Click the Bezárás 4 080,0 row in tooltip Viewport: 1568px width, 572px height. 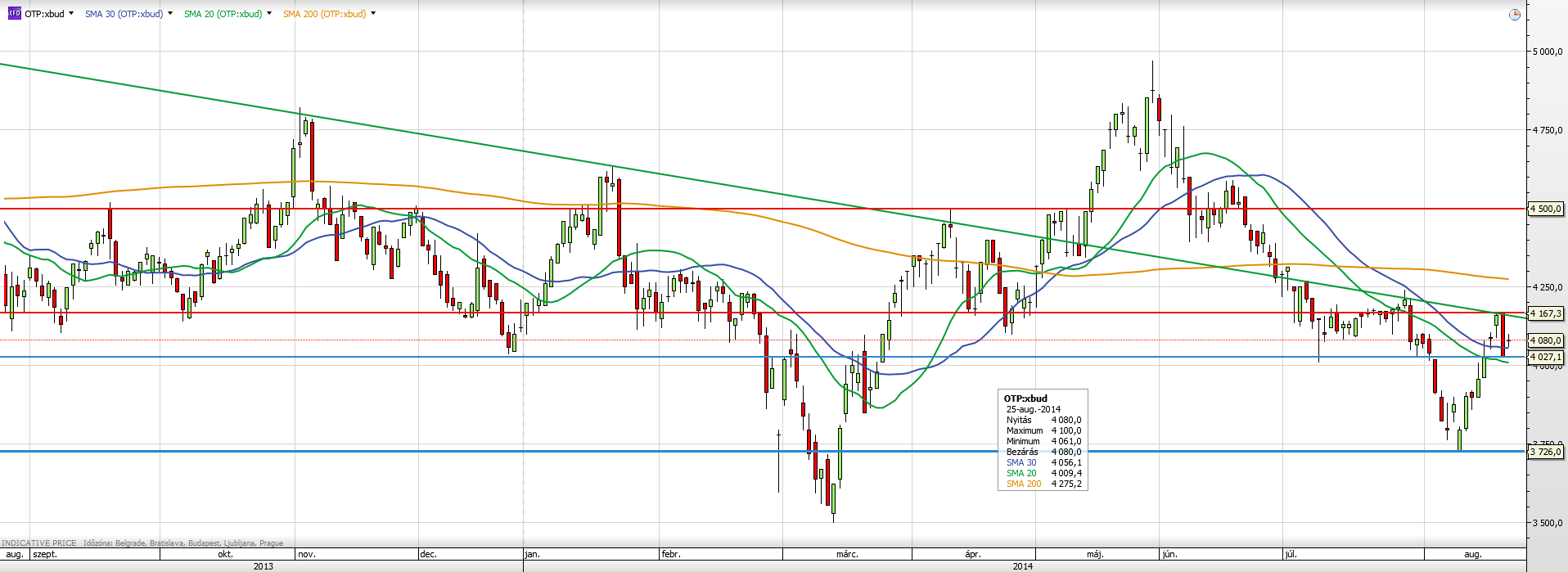click(1043, 452)
